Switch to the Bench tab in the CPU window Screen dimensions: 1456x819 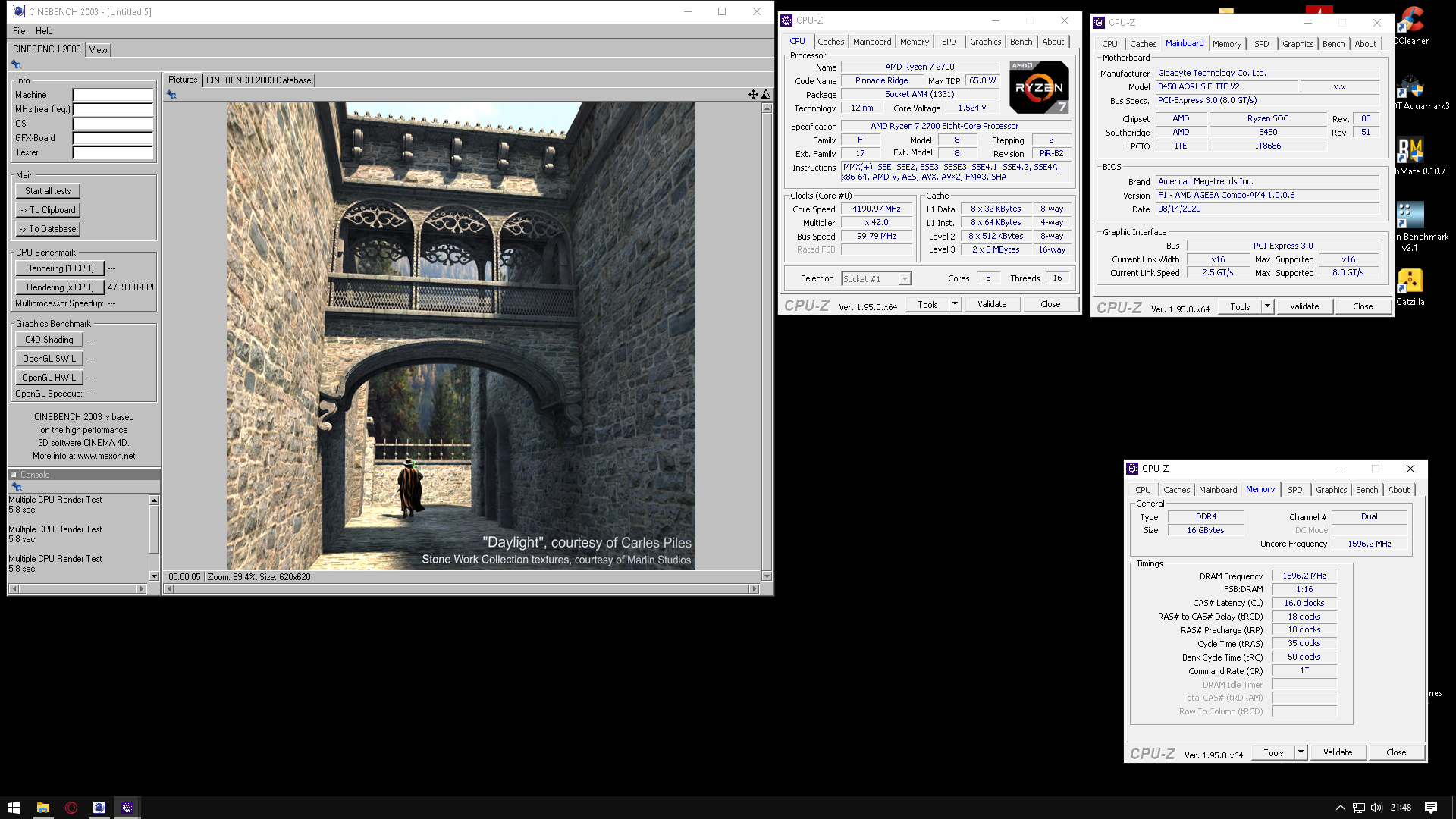[x=1021, y=42]
